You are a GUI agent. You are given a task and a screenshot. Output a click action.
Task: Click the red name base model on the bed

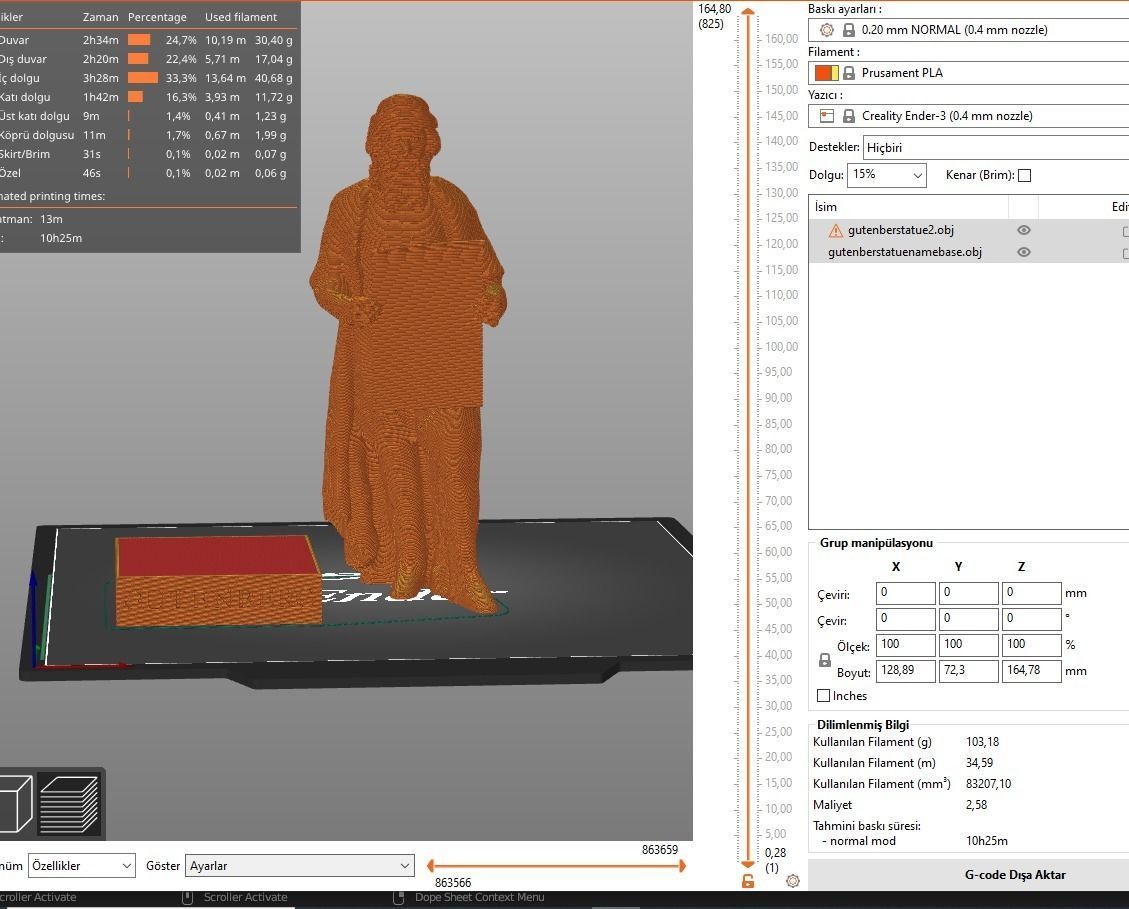[217, 581]
